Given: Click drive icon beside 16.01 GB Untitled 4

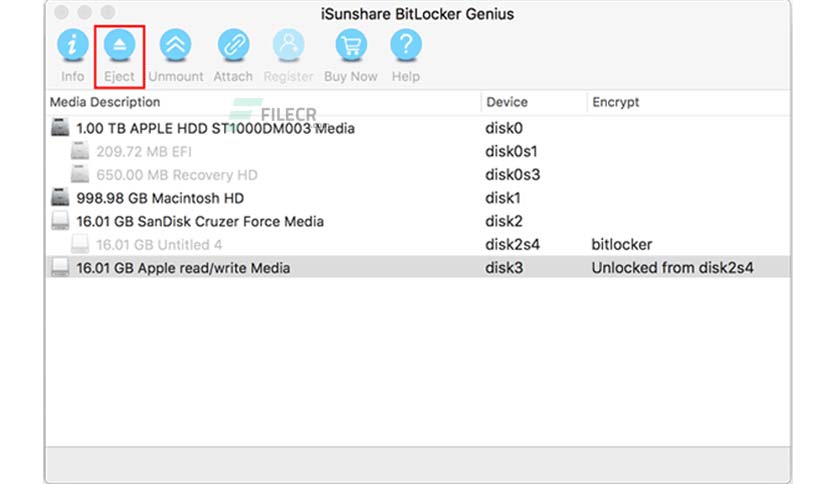Looking at the screenshot, I should coord(80,245).
